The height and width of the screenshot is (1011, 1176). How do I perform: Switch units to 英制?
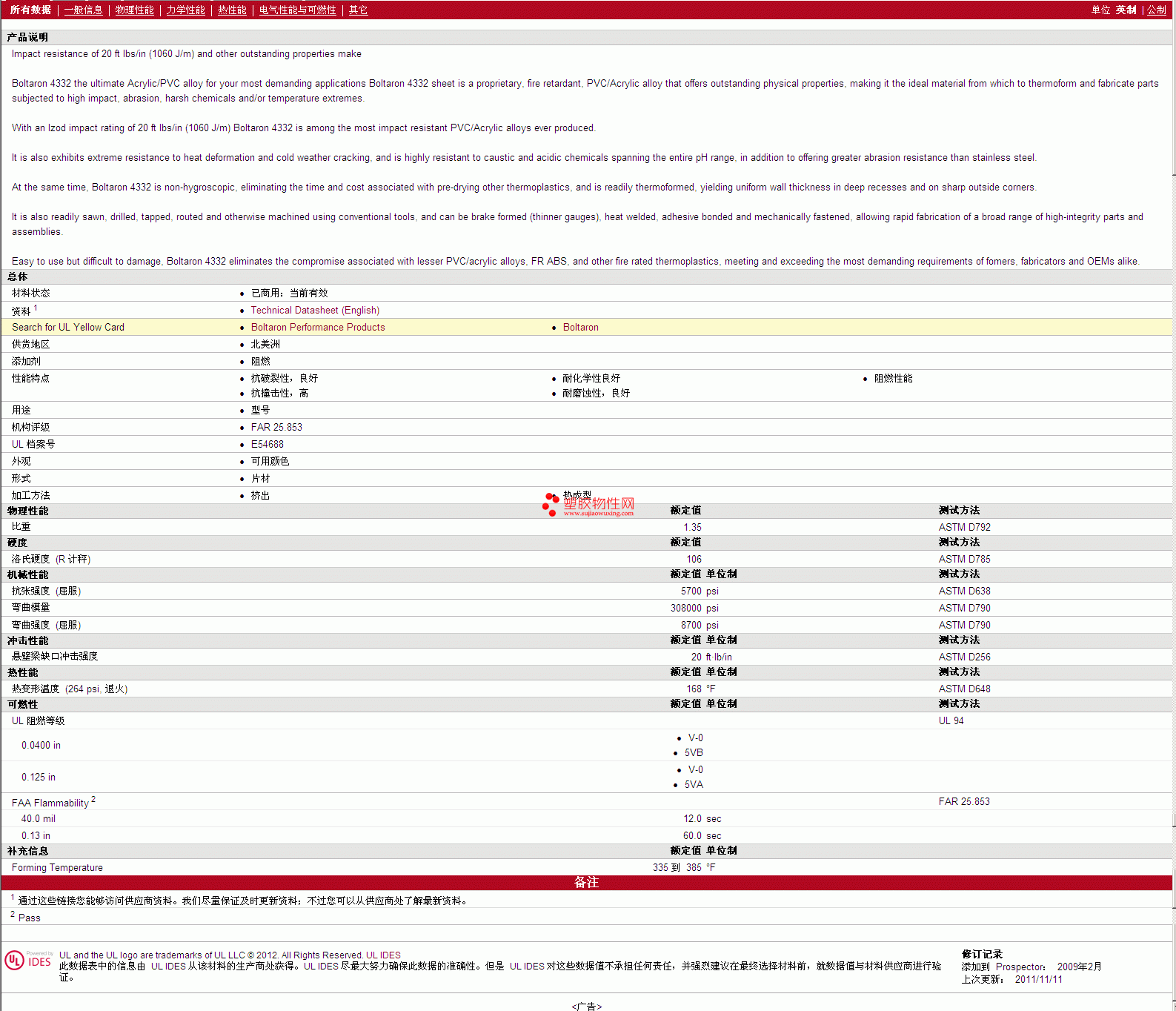(1126, 10)
